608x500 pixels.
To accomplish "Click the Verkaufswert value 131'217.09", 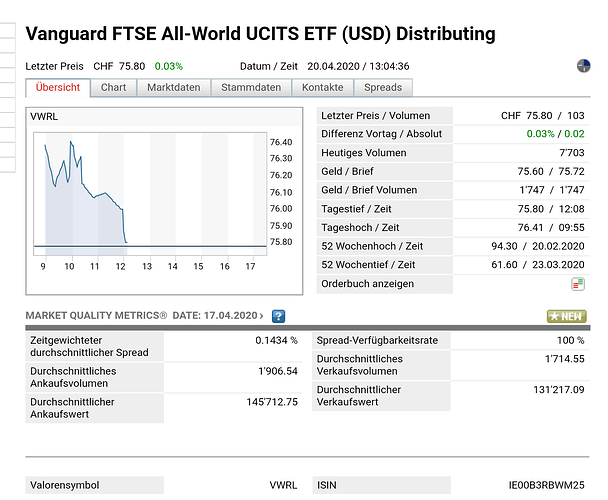I will coord(559,390).
